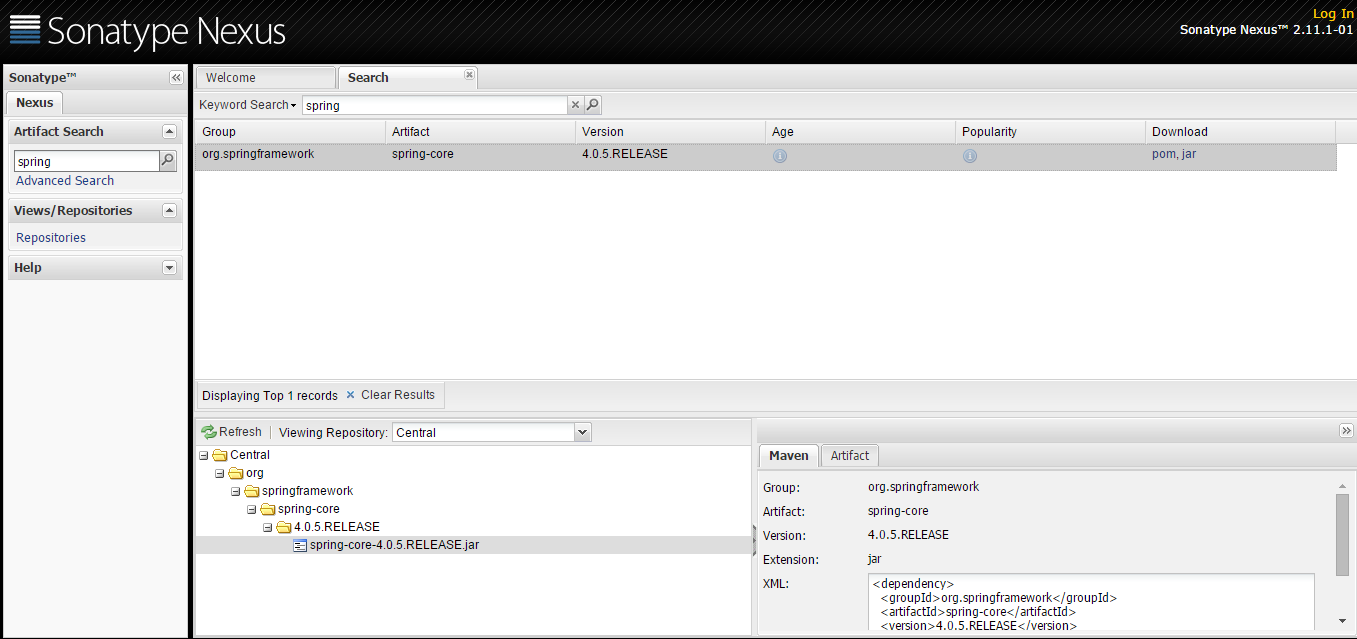1357x639 pixels.
Task: Click the Refresh button label
Action: [x=240, y=432]
